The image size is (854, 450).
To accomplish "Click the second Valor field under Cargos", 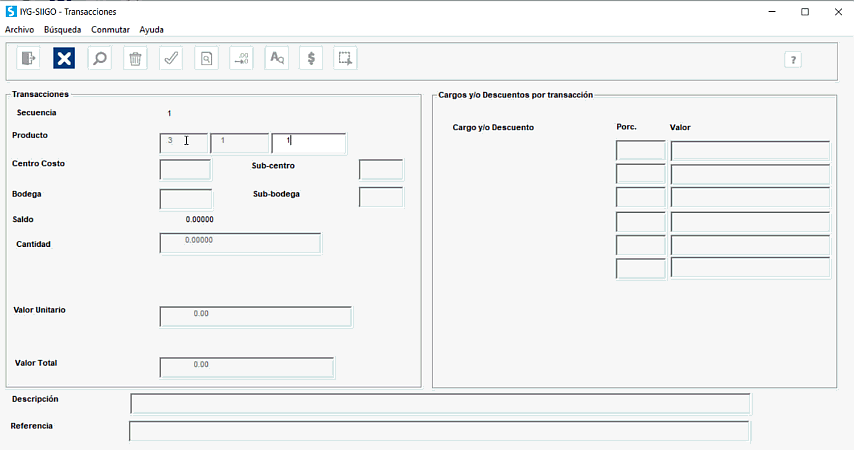I will tap(751, 174).
